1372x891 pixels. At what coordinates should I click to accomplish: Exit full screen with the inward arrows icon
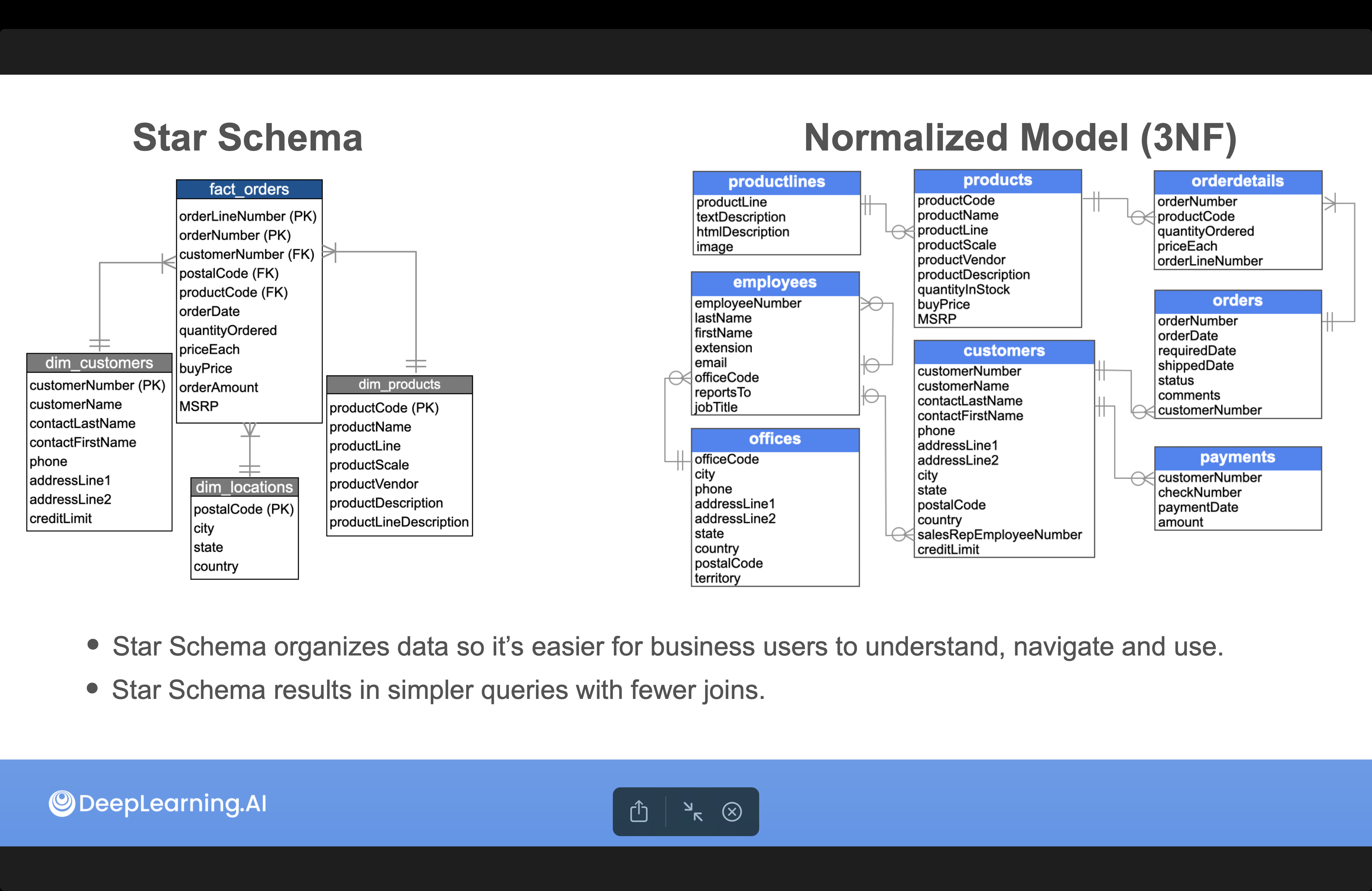point(692,811)
